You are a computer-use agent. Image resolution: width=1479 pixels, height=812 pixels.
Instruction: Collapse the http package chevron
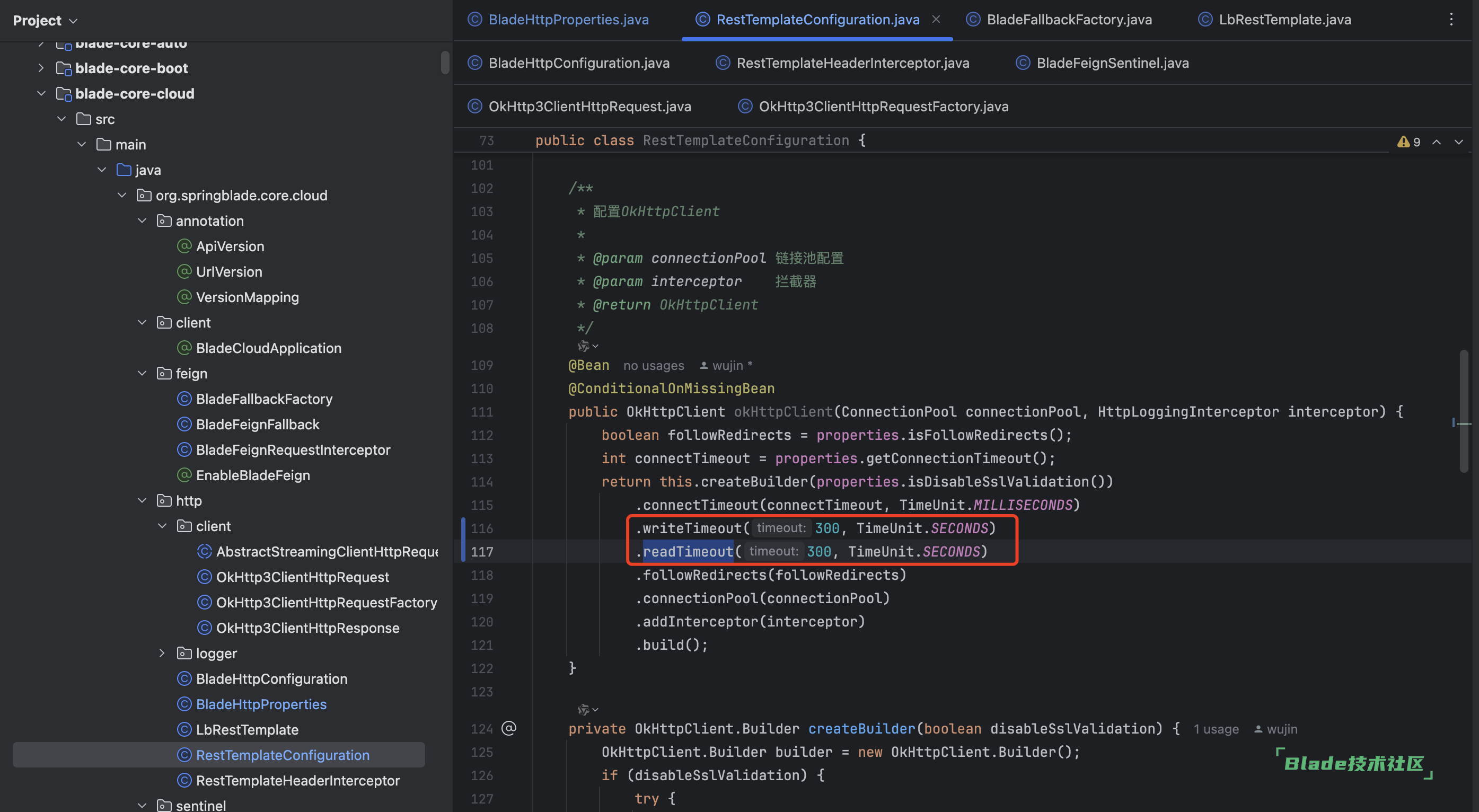coord(142,500)
